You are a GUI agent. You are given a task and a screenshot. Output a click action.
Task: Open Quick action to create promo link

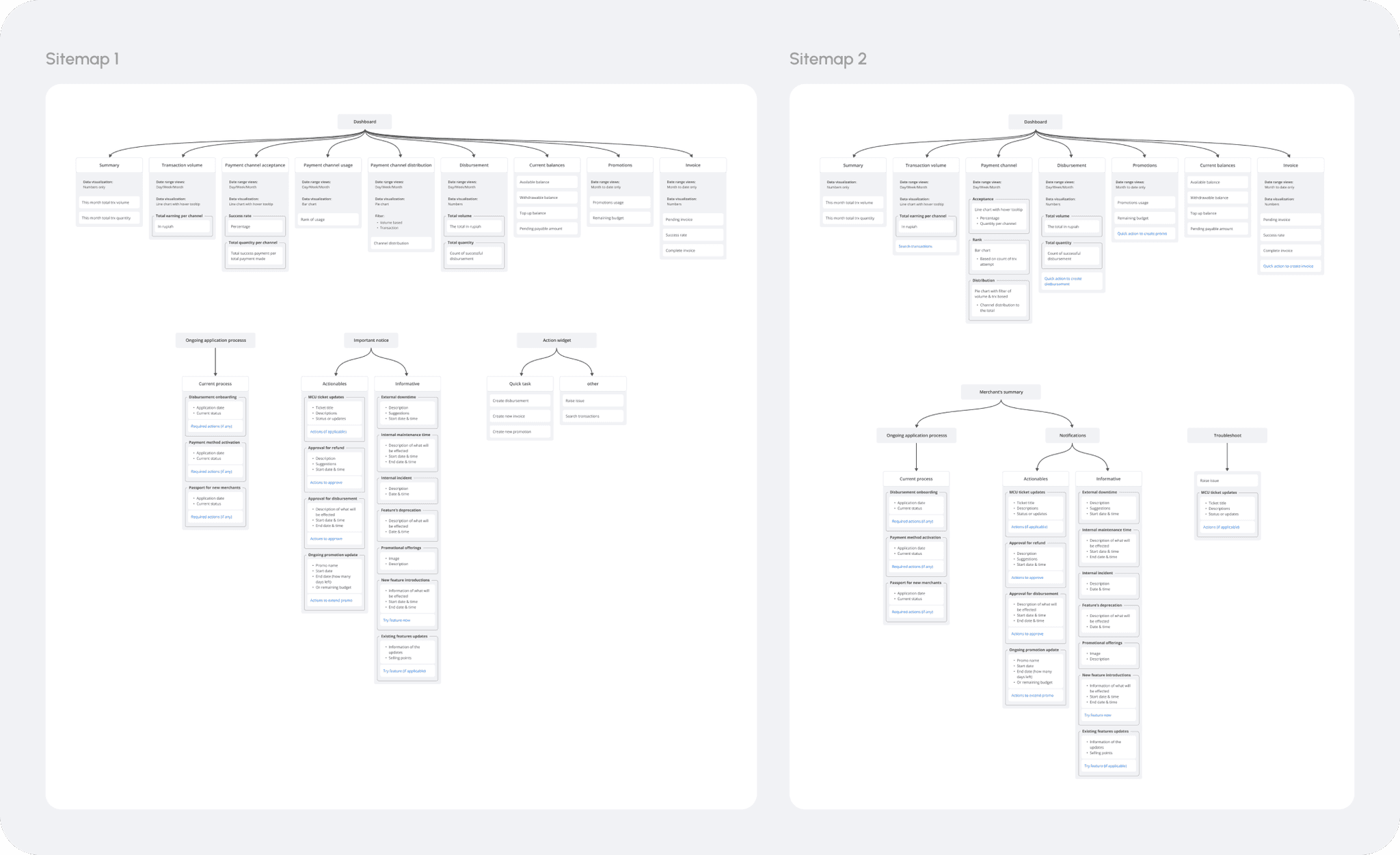tap(1142, 234)
